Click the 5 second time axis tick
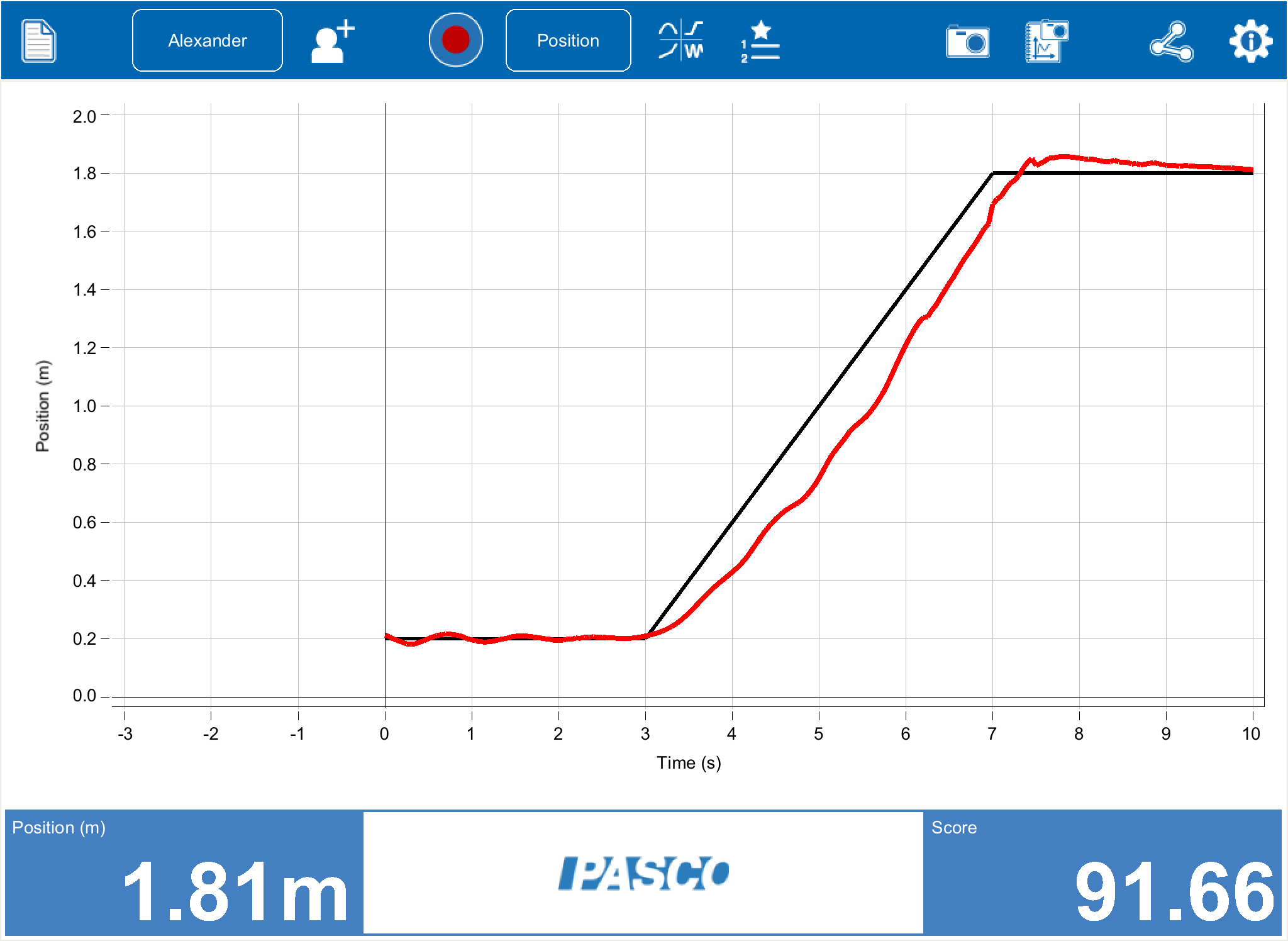The width and height of the screenshot is (1288, 941). (818, 733)
